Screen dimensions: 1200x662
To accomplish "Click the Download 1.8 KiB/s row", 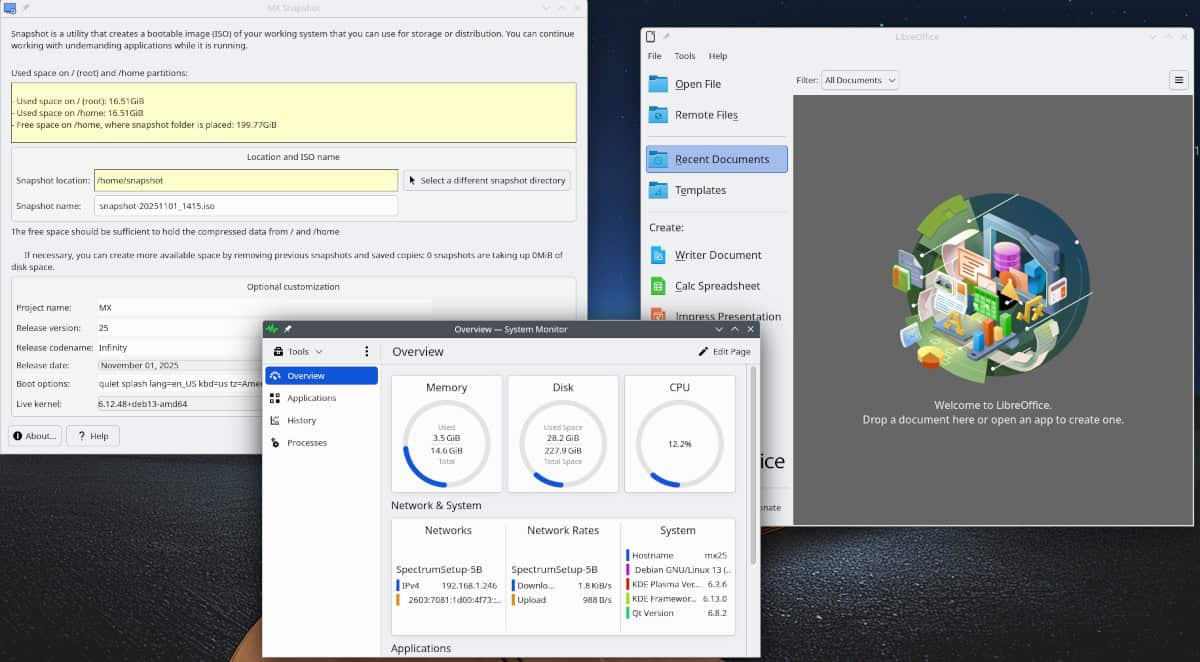I will coord(563,586).
